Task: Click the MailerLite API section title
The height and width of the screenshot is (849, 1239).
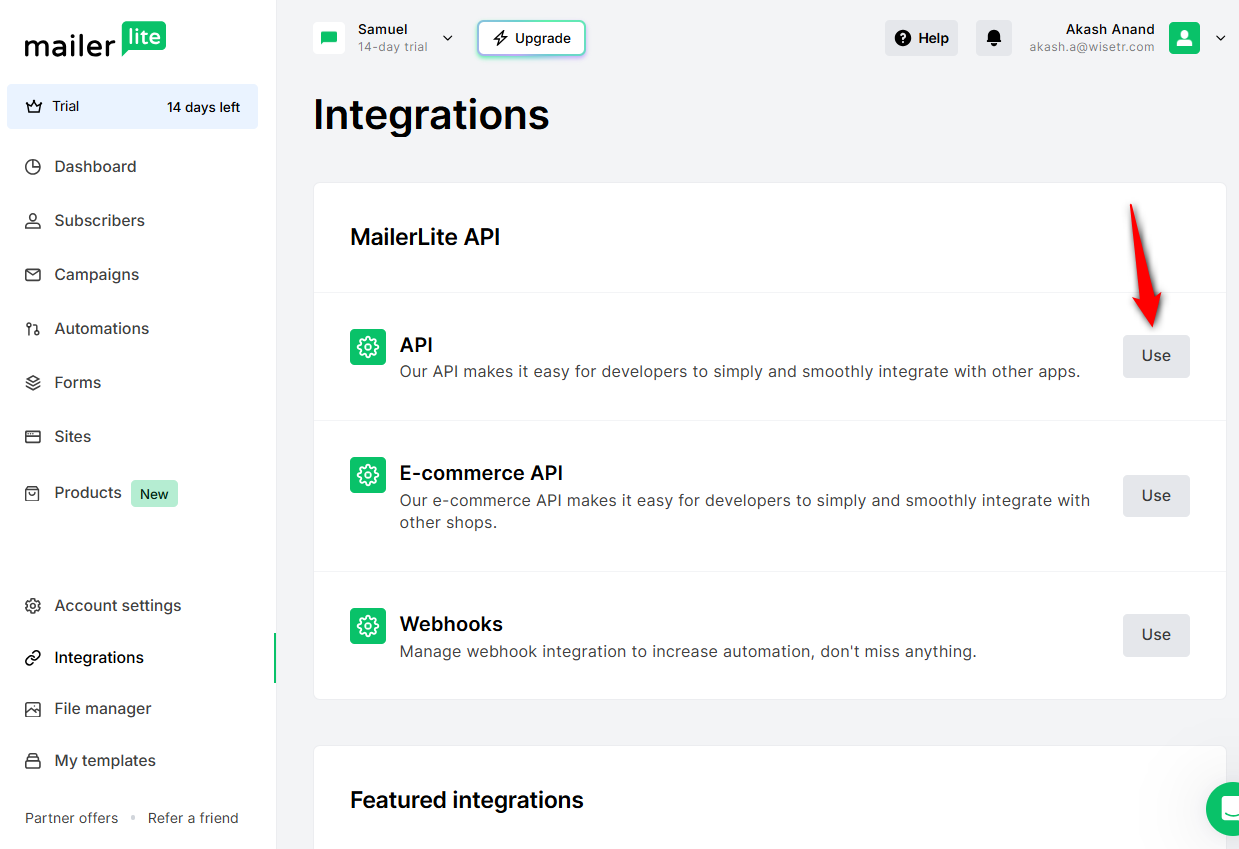Action: click(x=425, y=237)
